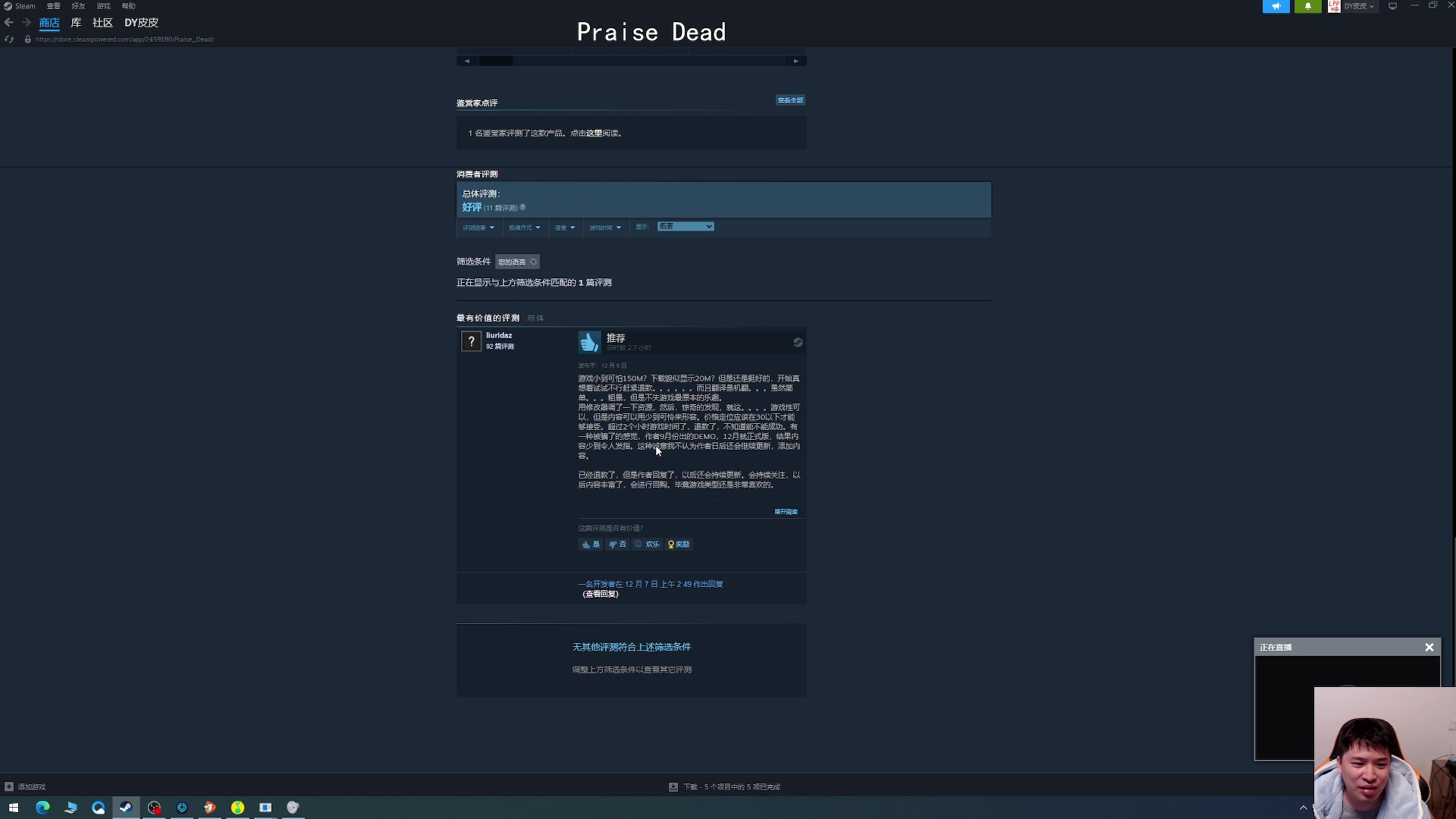Mark the review helpful with 是
The width and height of the screenshot is (1456, 819).
tap(590, 544)
